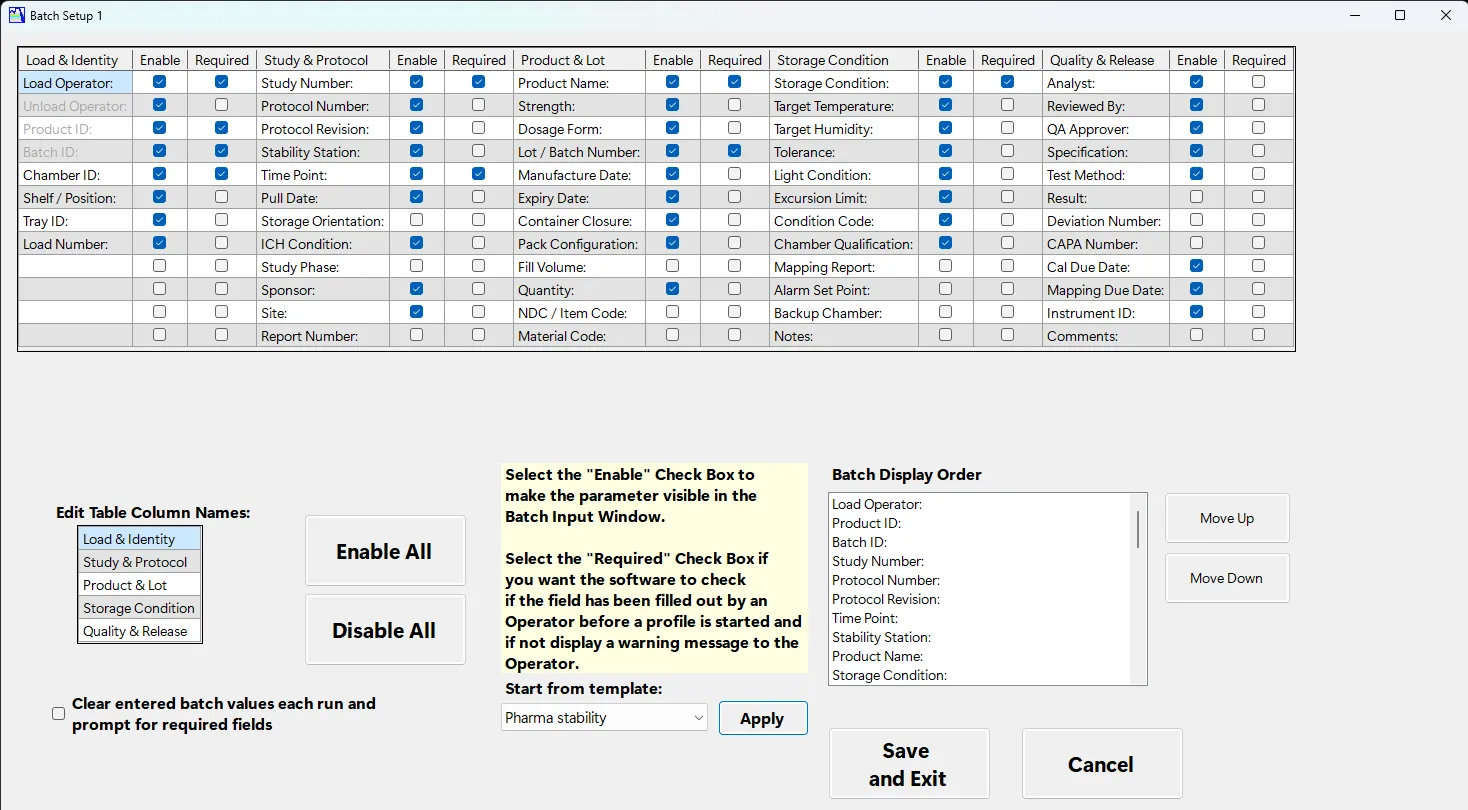Screen dimensions: 1468x810
Task: Click the Excursion Limit: label cell
Action: click(844, 198)
